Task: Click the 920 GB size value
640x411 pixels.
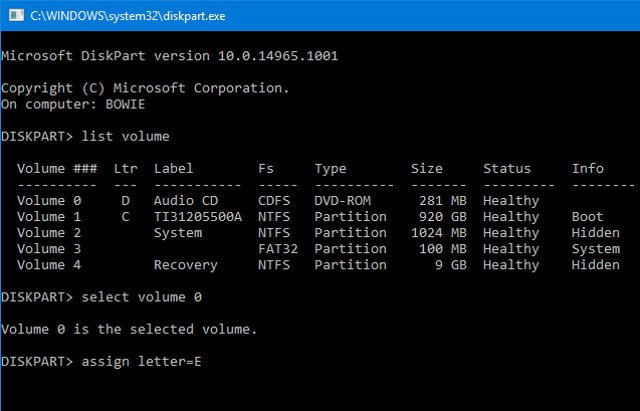Action: click(442, 217)
